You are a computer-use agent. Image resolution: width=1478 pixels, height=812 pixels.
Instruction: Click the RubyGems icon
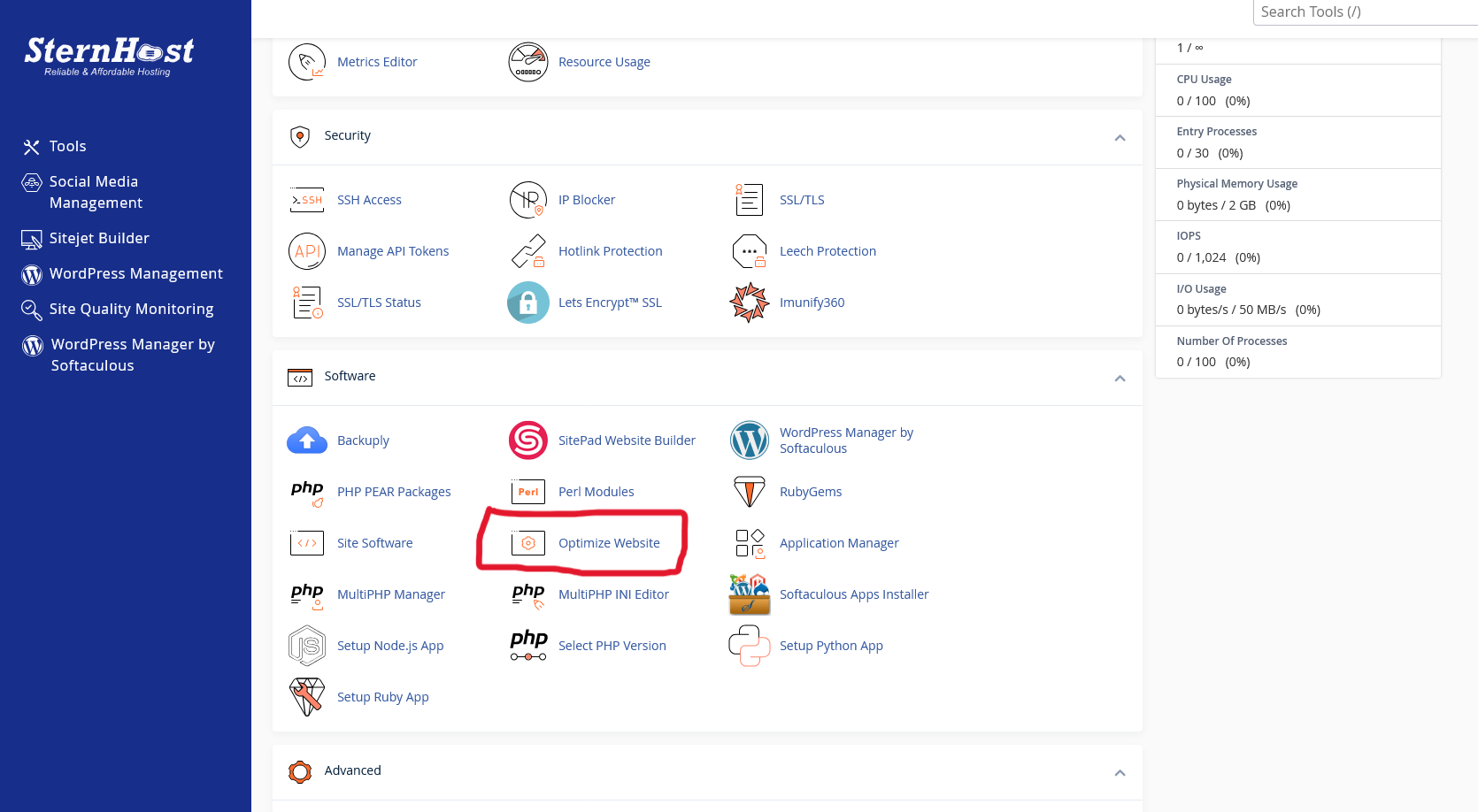tap(749, 492)
